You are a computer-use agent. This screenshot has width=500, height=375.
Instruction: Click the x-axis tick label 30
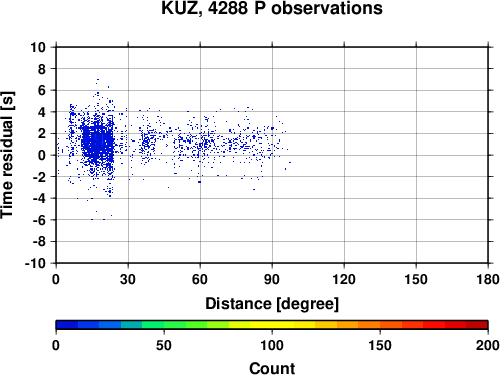(x=128, y=279)
